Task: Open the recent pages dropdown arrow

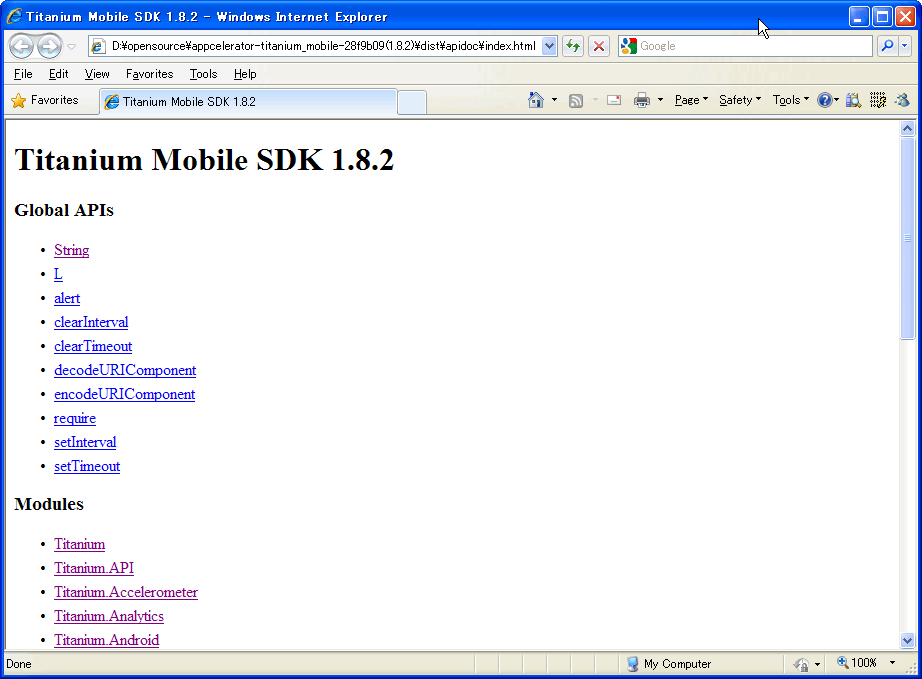Action: [x=72, y=46]
